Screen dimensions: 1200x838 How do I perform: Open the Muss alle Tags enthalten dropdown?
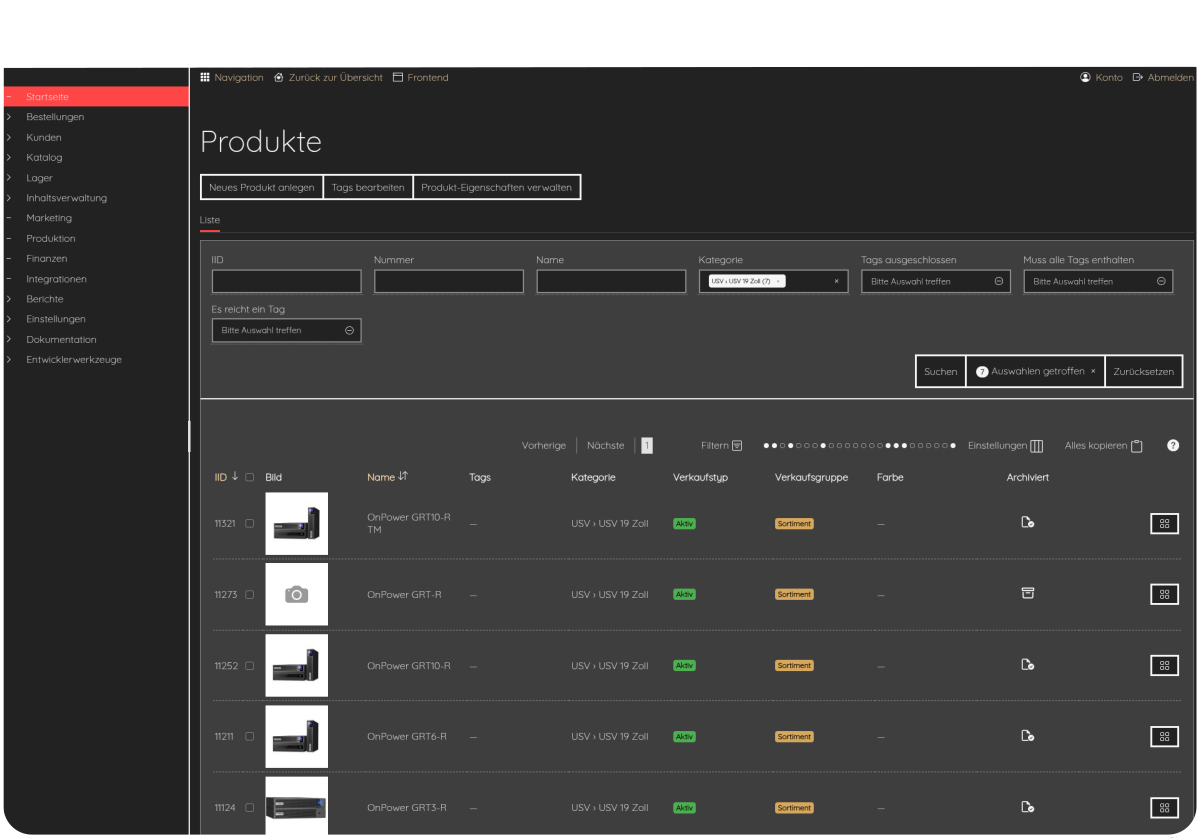click(1097, 281)
